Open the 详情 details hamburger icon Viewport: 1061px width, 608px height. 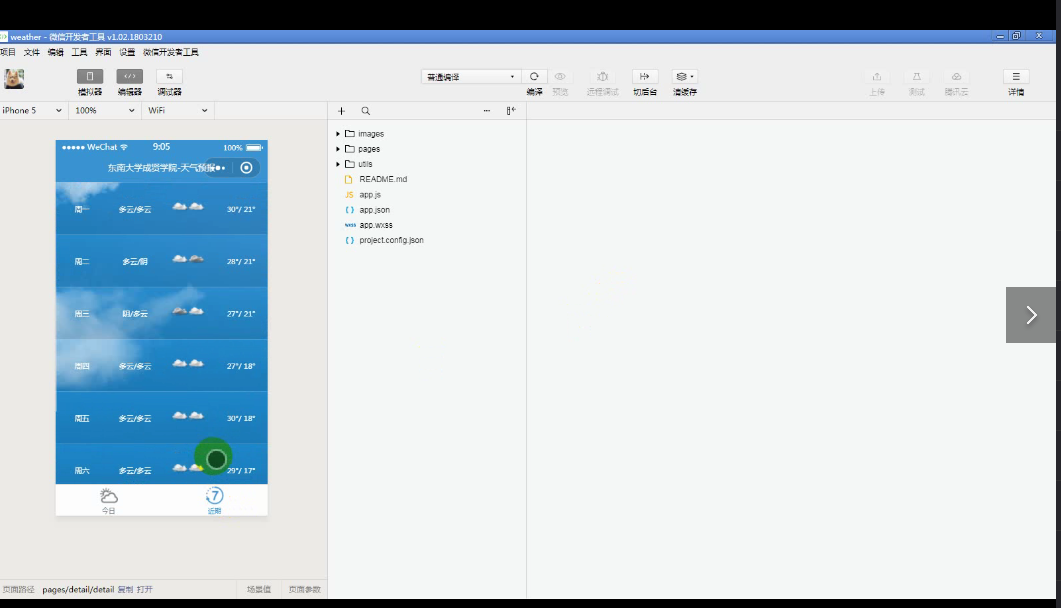[x=1016, y=76]
